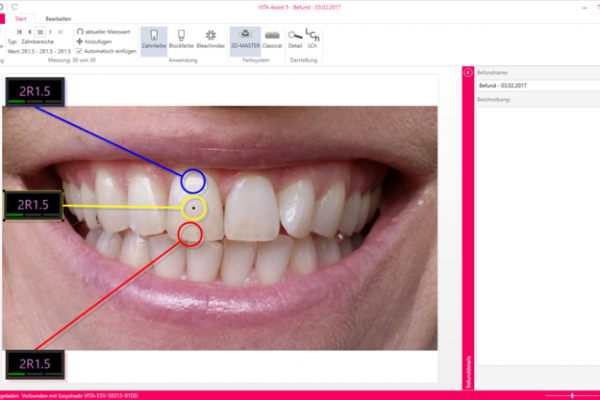Jump to the first measurement

18,31
